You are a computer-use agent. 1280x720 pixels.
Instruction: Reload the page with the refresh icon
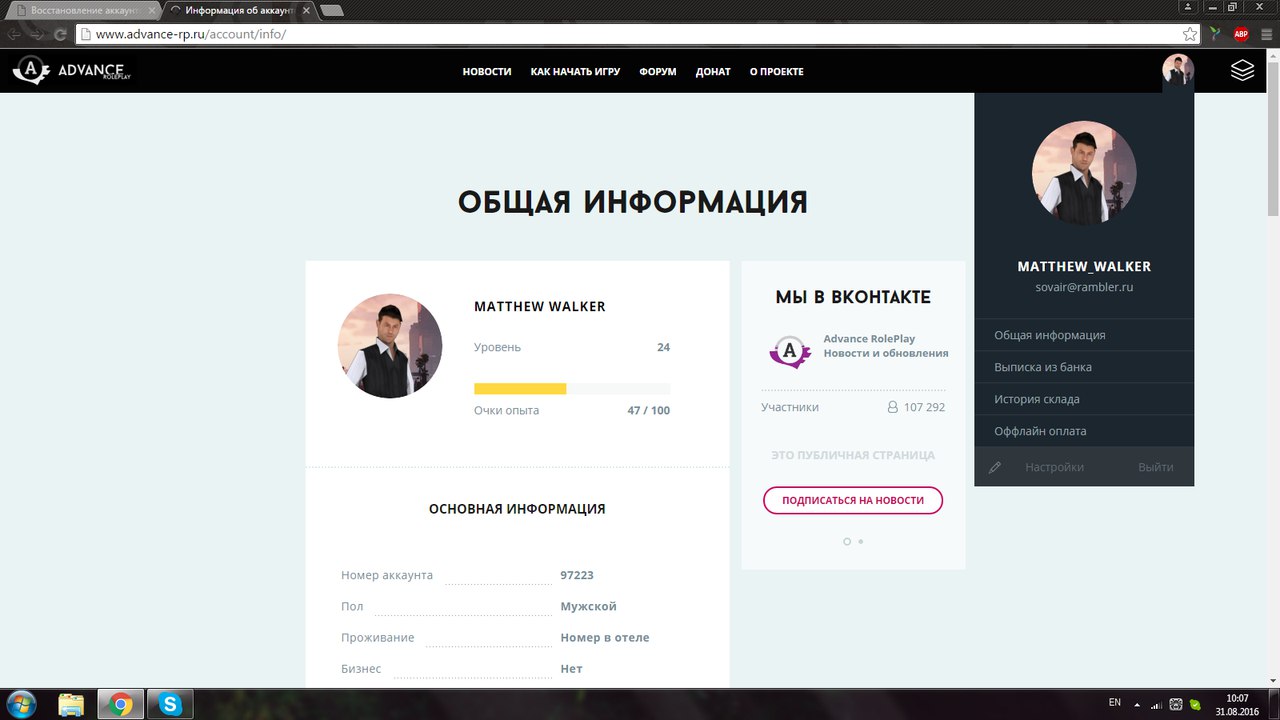pos(61,34)
